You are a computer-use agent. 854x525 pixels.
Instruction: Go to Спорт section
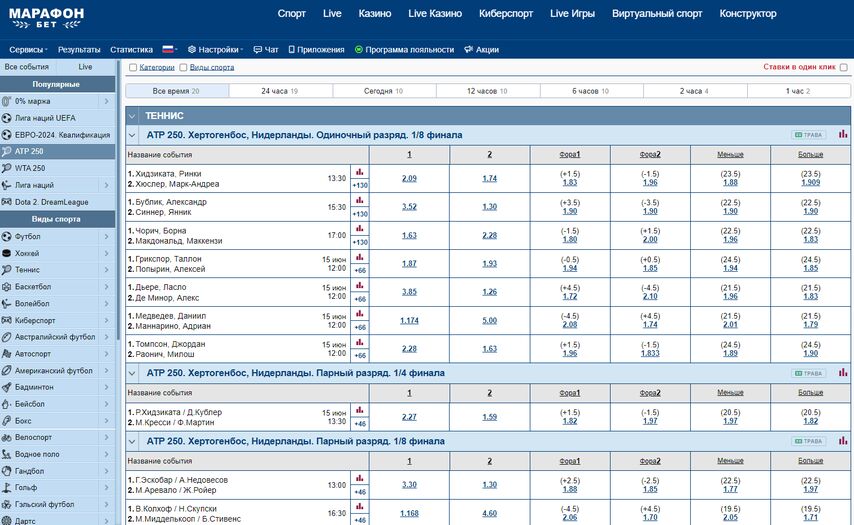[291, 14]
